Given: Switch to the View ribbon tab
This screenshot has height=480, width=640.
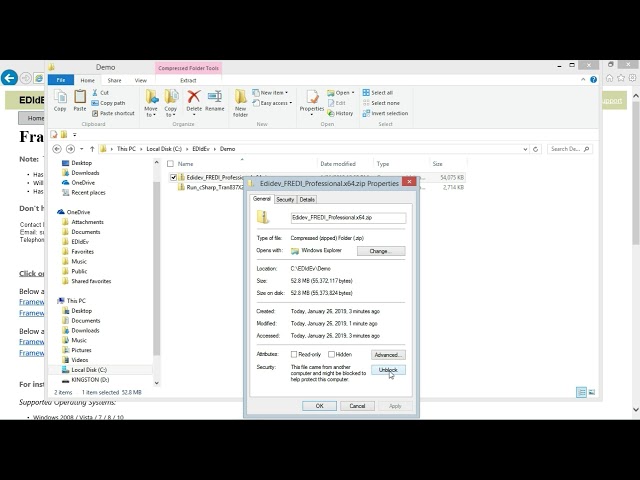Looking at the screenshot, I should coord(140,80).
